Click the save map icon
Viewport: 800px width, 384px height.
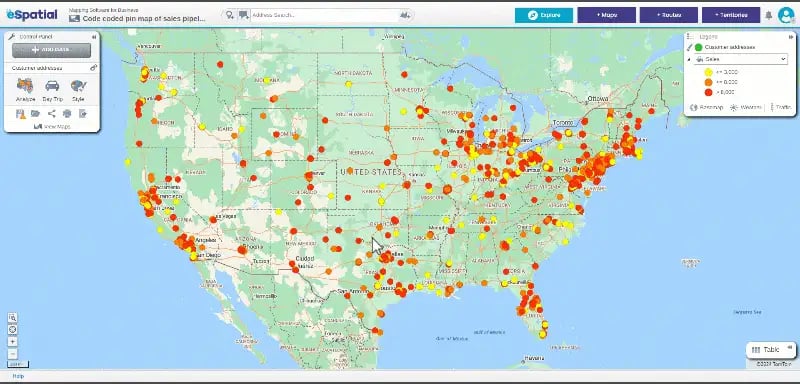[x=21, y=114]
